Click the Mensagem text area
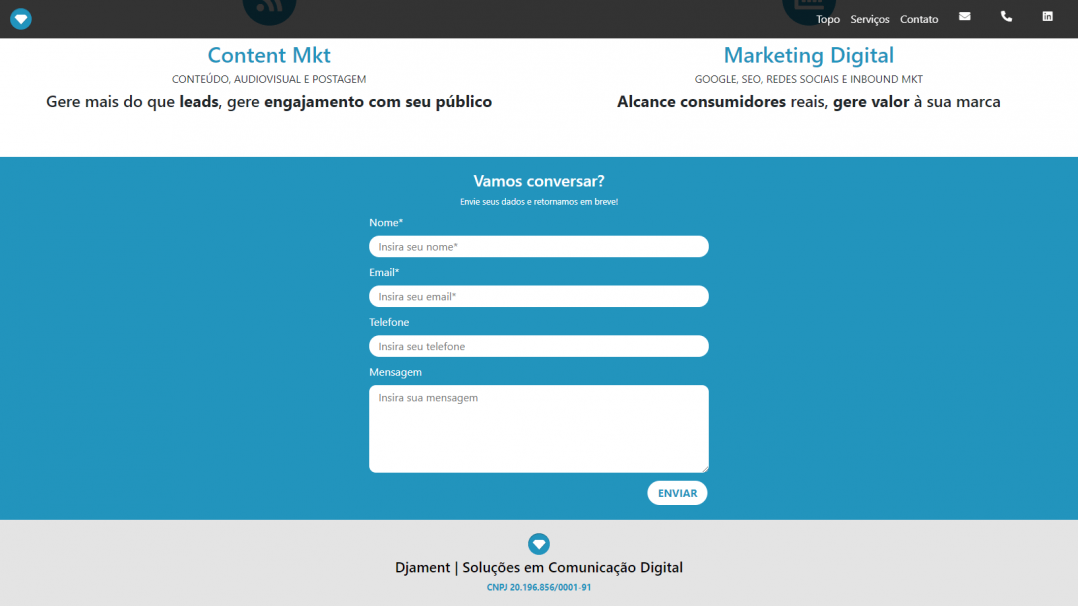This screenshot has height=606, width=1078. (x=538, y=428)
